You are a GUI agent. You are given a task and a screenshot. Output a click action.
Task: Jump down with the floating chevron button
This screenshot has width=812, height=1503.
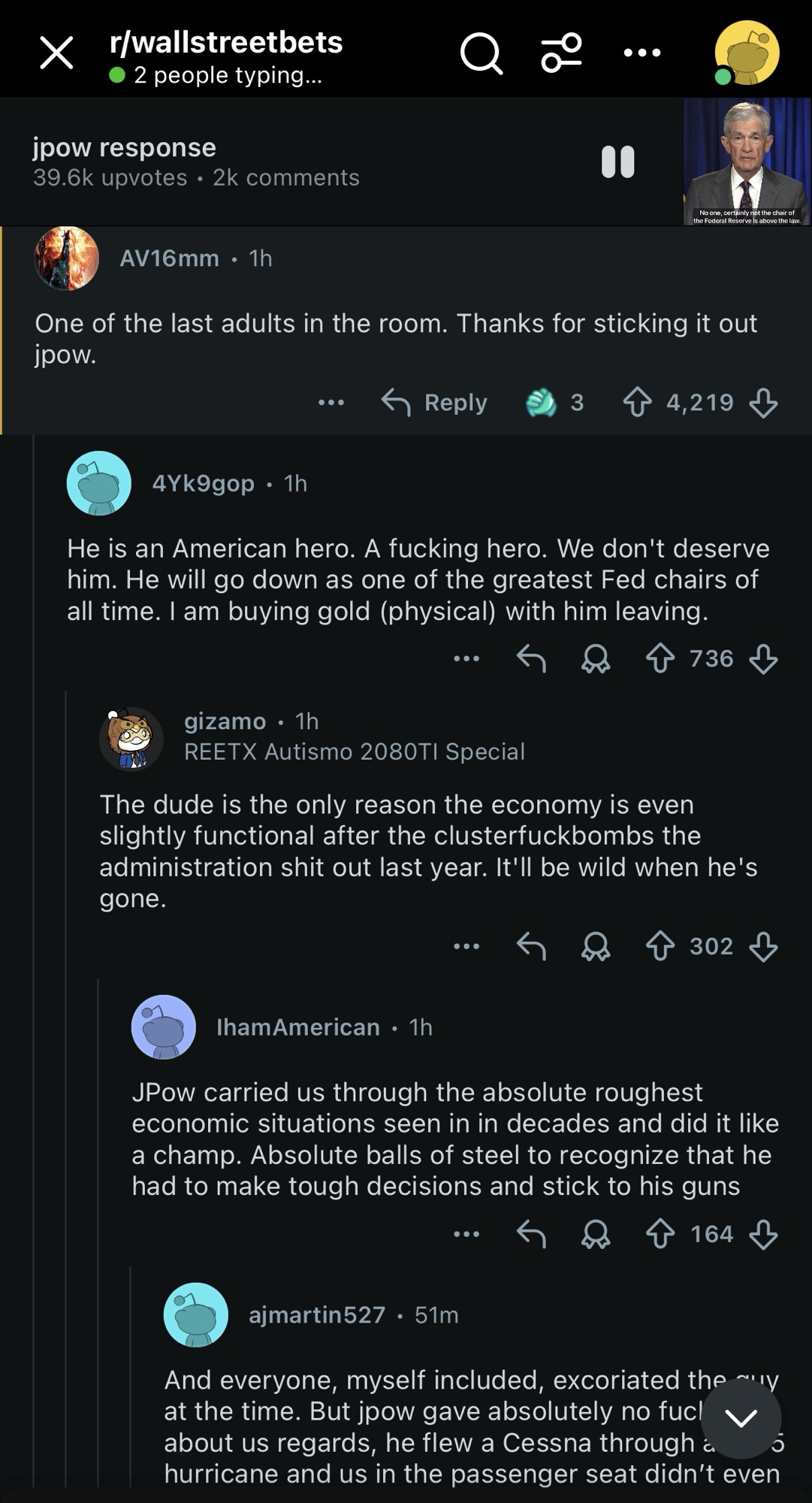[741, 1419]
